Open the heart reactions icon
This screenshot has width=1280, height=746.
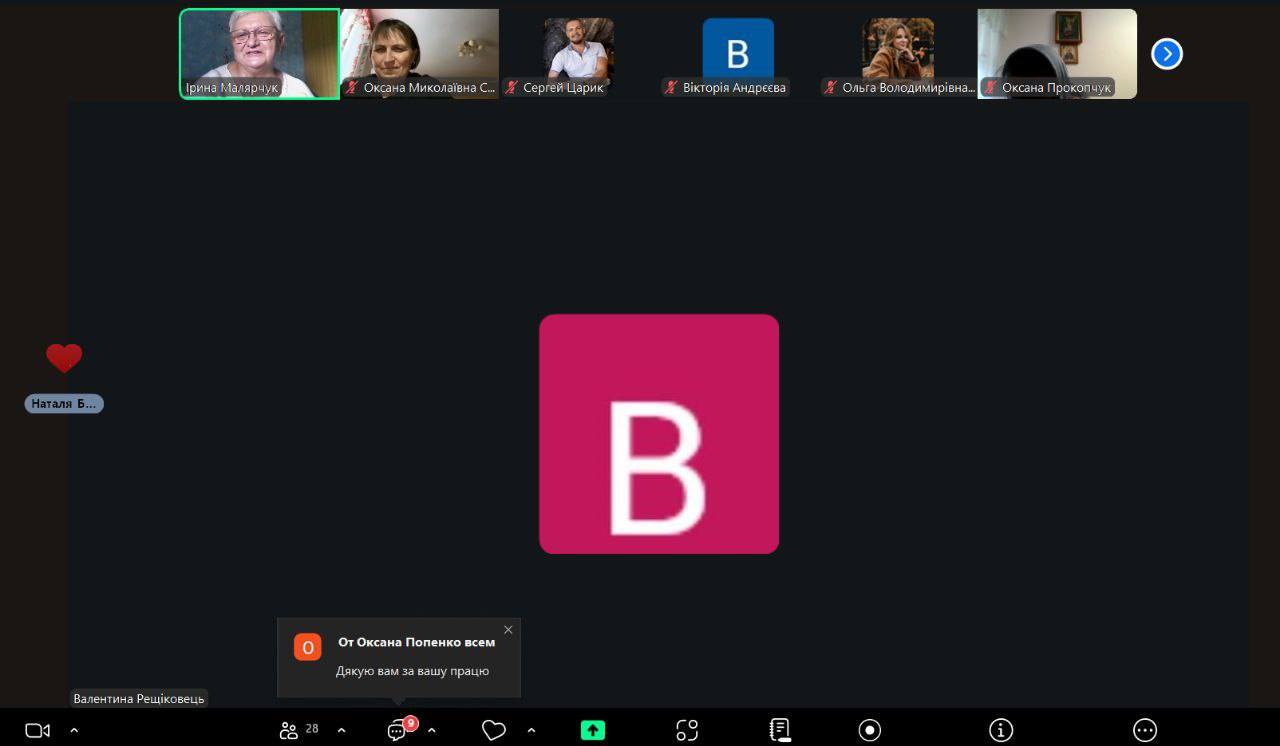(x=493, y=730)
